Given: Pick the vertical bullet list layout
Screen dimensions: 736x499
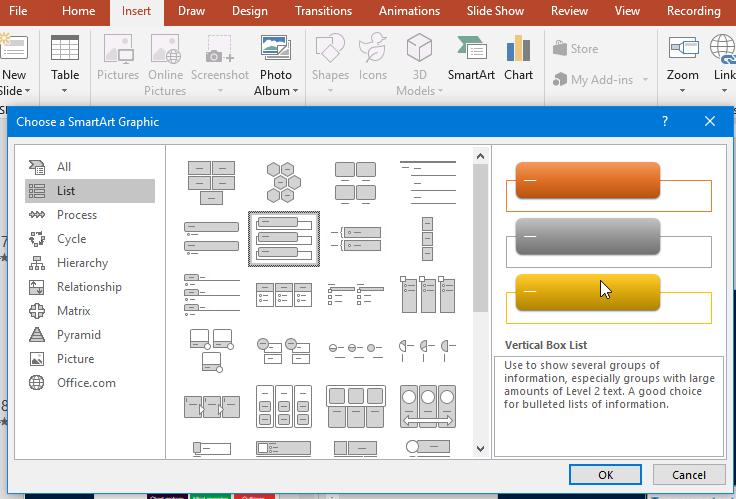Looking at the screenshot, I should coord(212,238).
